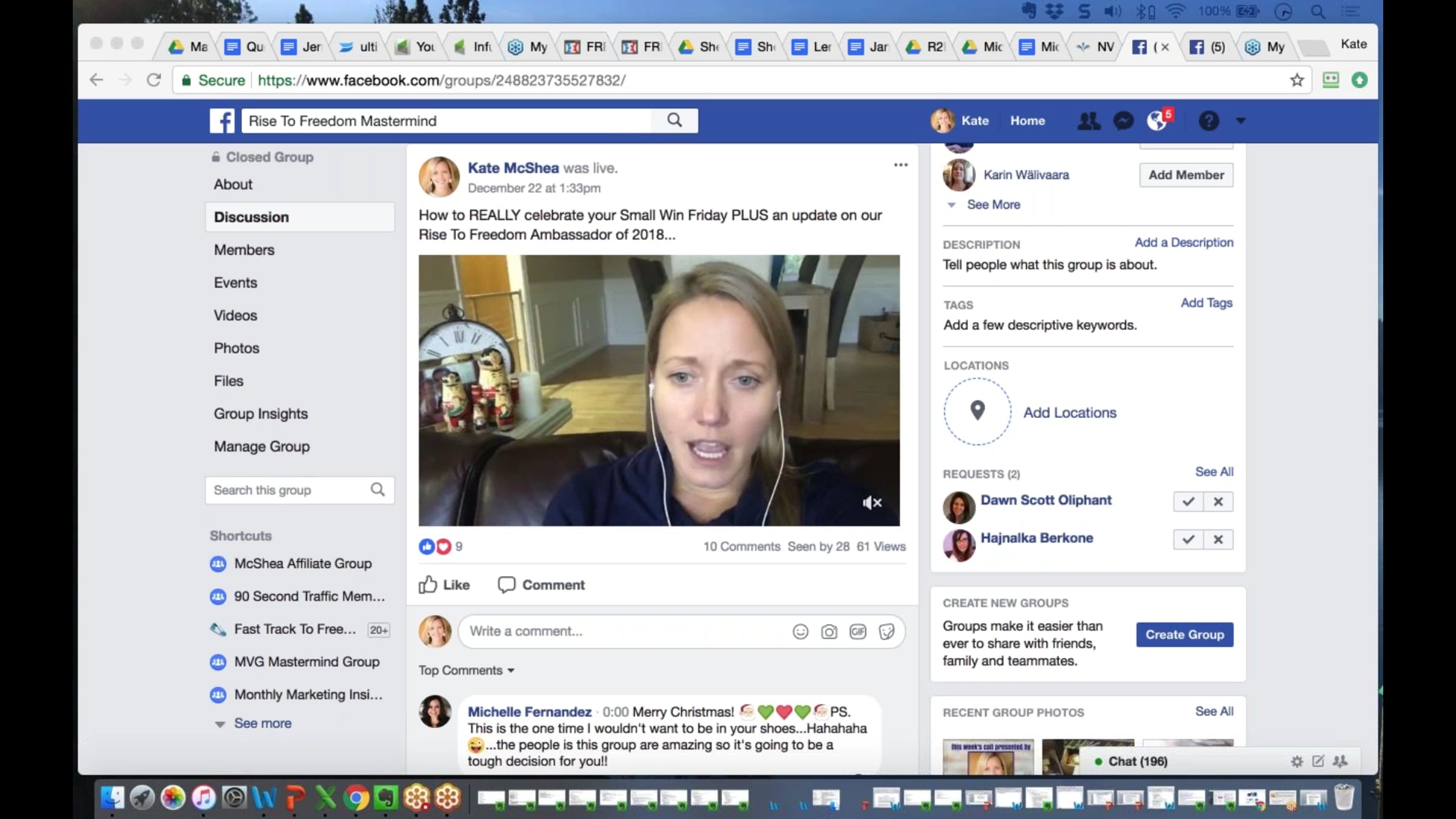
Task: Open Members section in group sidebar
Action: [244, 250]
